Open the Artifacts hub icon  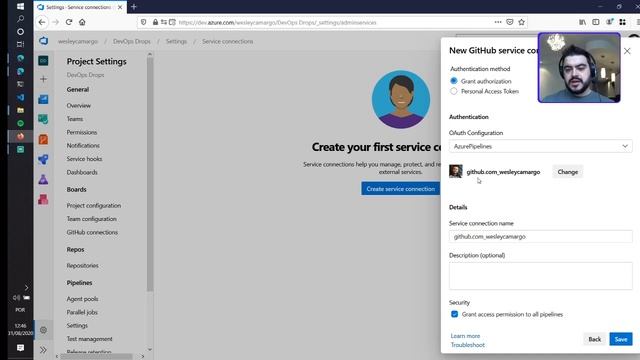pos(43,199)
